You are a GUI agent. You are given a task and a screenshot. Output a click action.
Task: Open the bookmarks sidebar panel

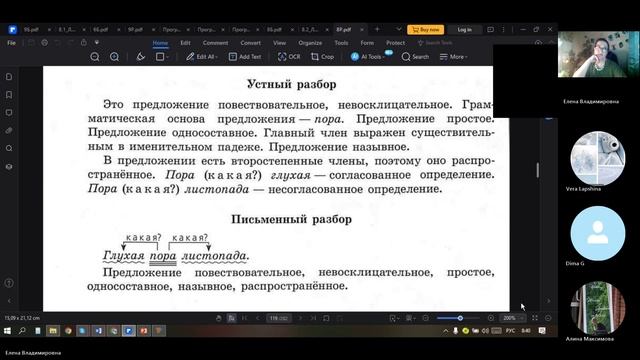pyautogui.click(x=9, y=95)
